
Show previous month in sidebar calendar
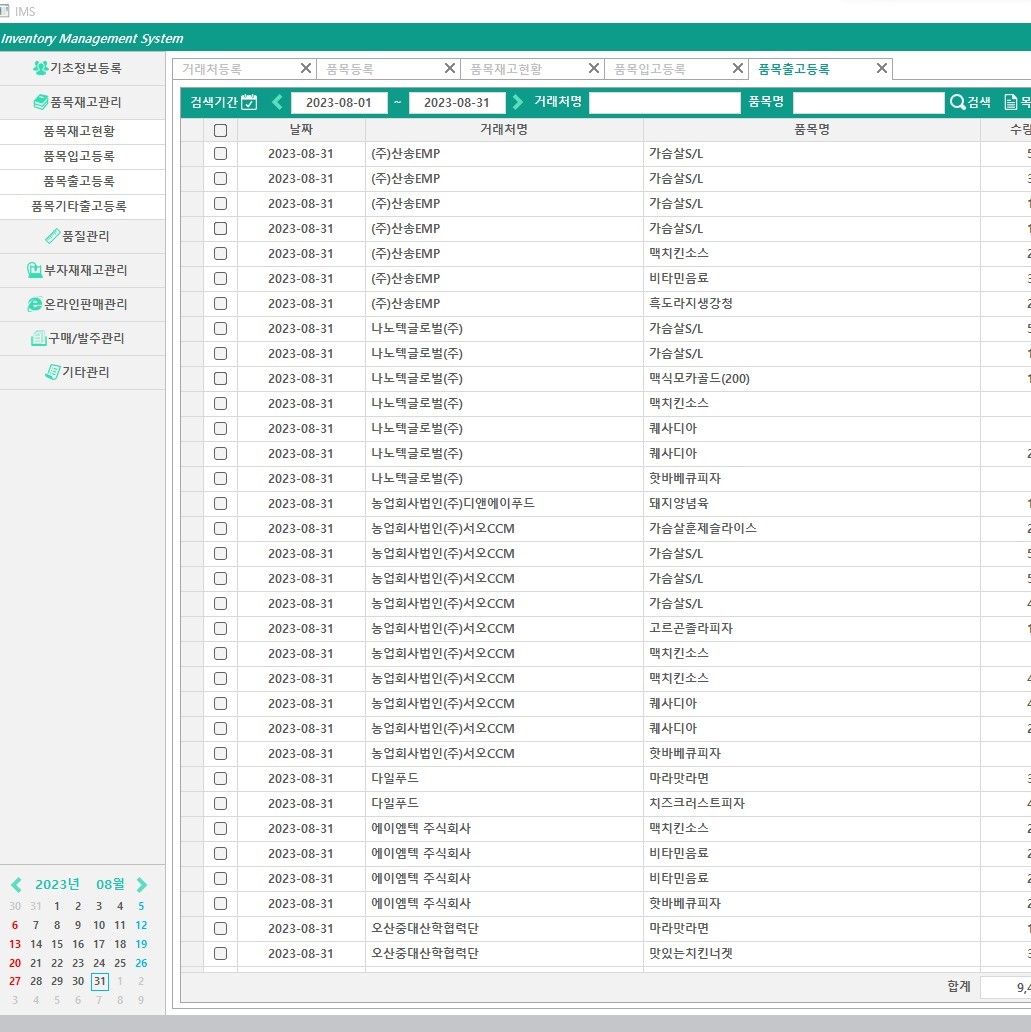tap(16, 885)
